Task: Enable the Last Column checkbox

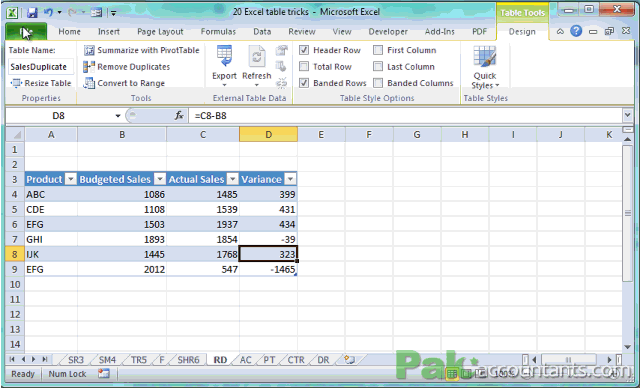Action: (x=378, y=67)
